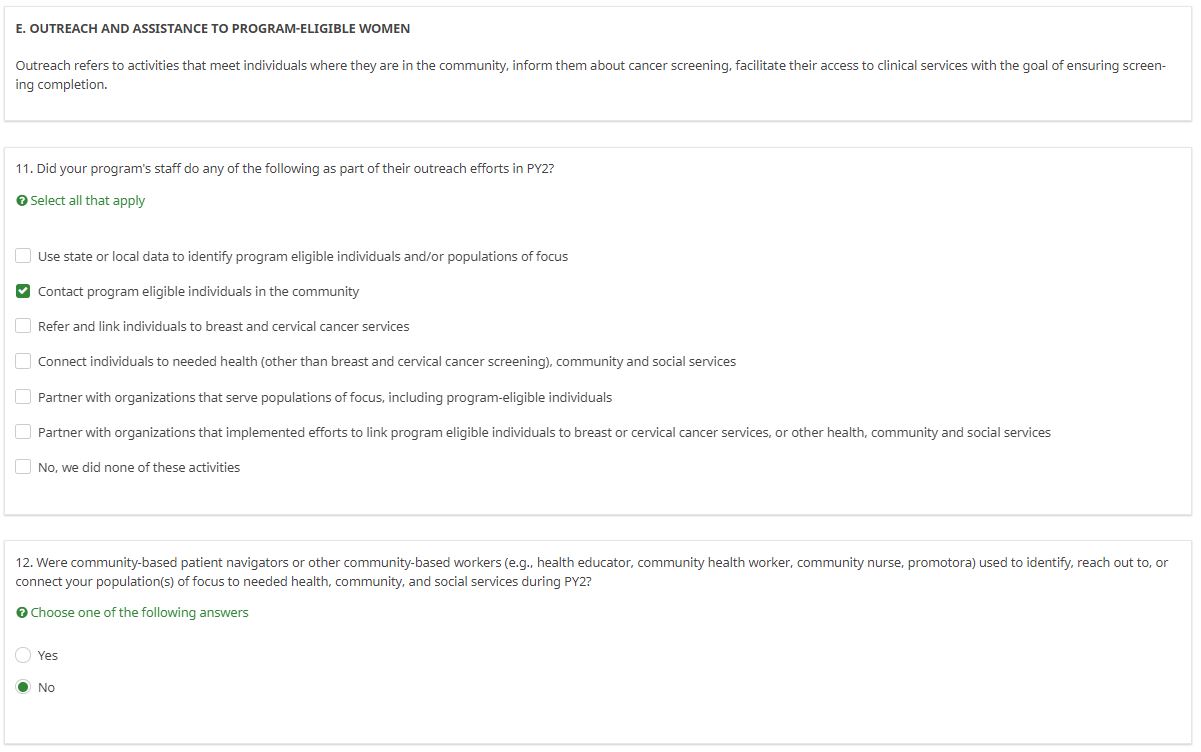This screenshot has height=752, width=1201.
Task: Tick 'Partner with organizations that serve populations of focus'
Action: coord(23,397)
